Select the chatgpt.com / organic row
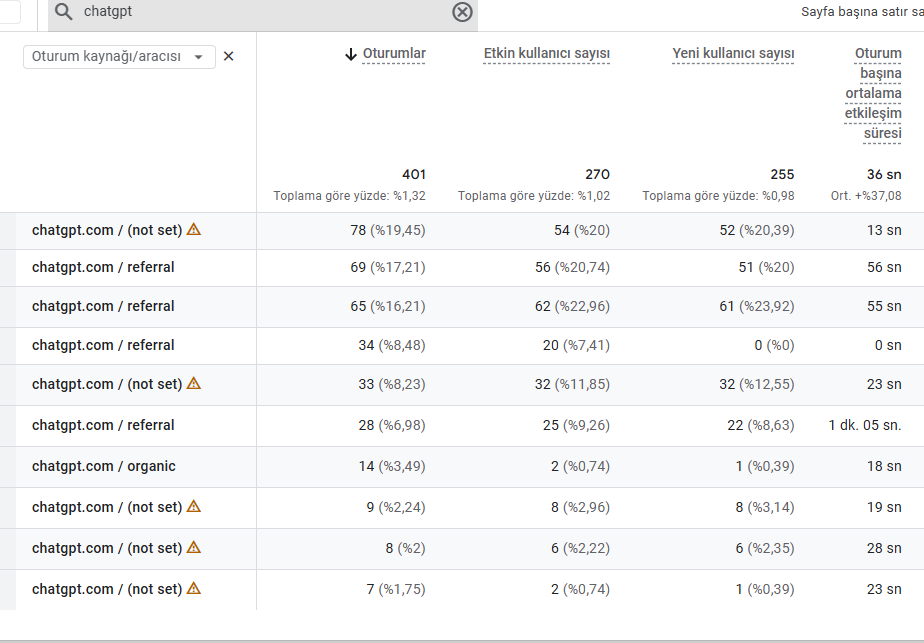 tap(104, 466)
